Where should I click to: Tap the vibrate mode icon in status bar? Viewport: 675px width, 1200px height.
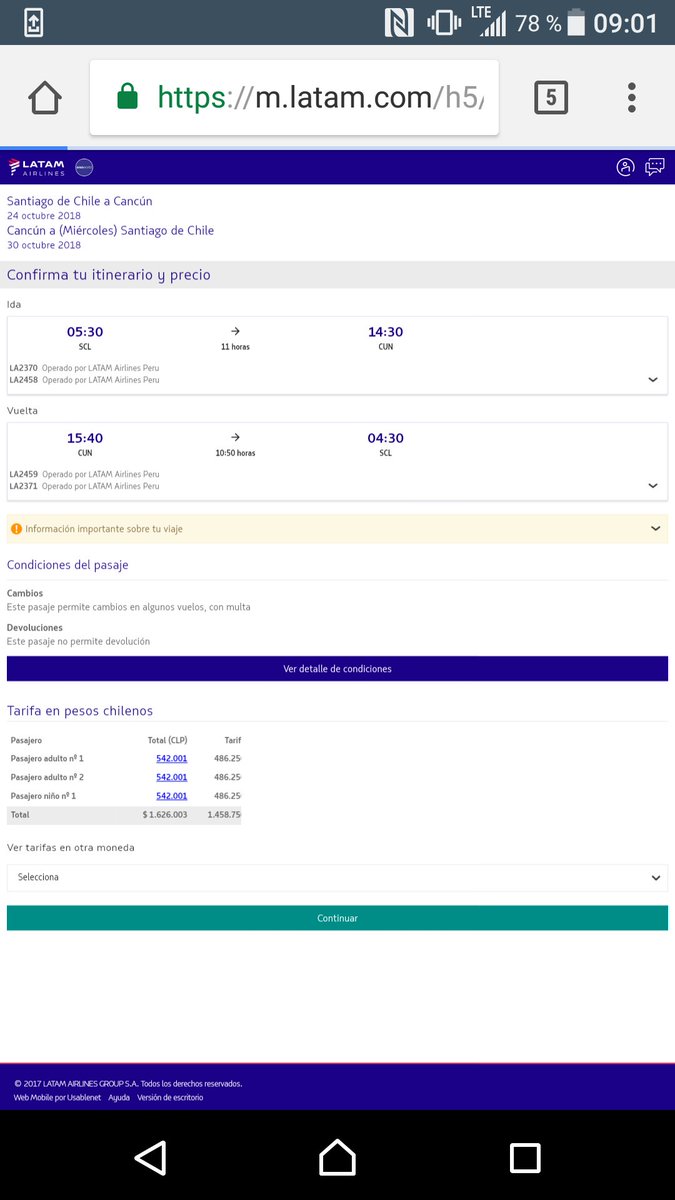pos(444,22)
